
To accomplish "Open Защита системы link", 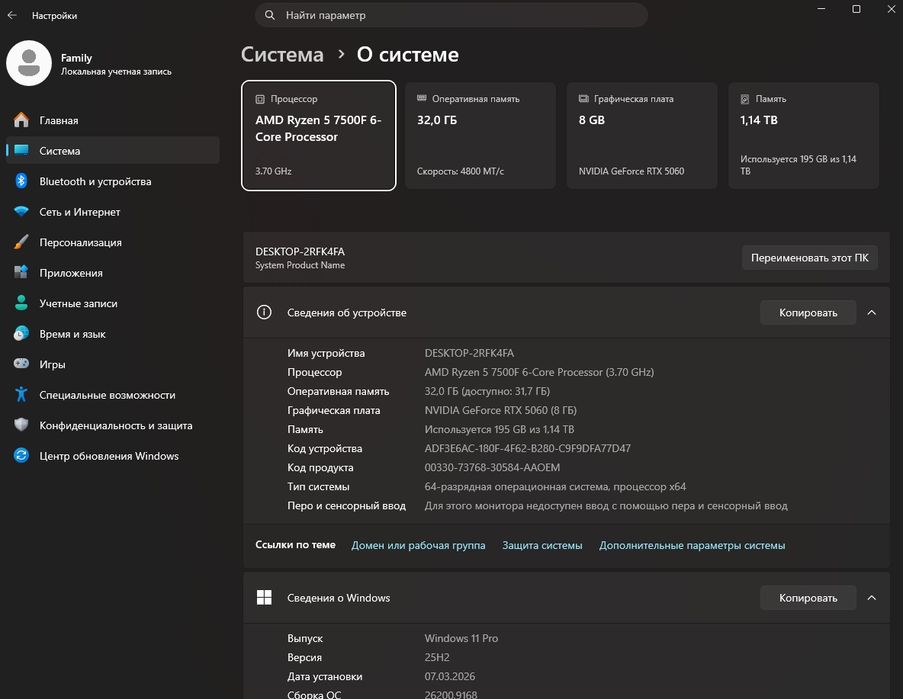I will pyautogui.click(x=542, y=545).
